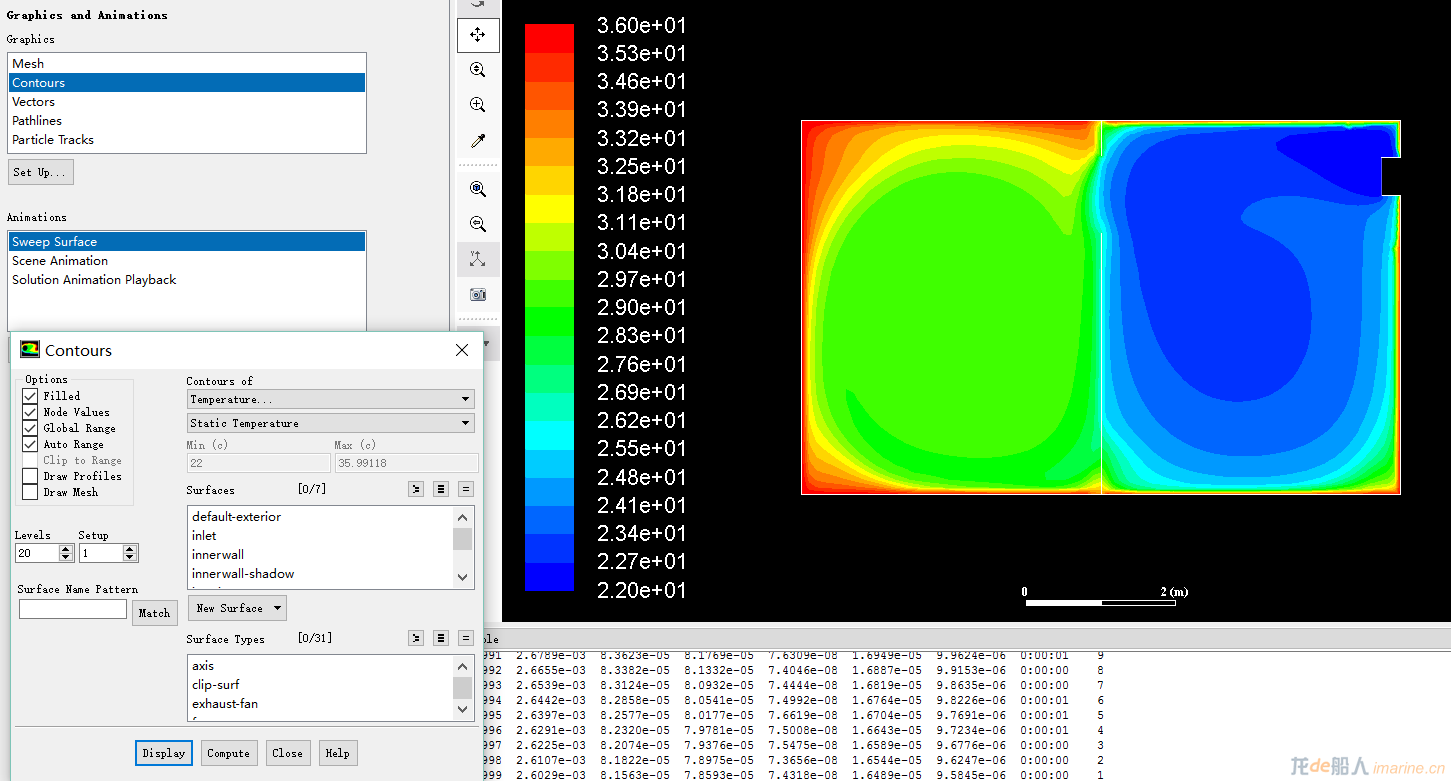Click the Max (c) field showing 35.99118
Screen dimensions: 1451x781
pos(406,463)
